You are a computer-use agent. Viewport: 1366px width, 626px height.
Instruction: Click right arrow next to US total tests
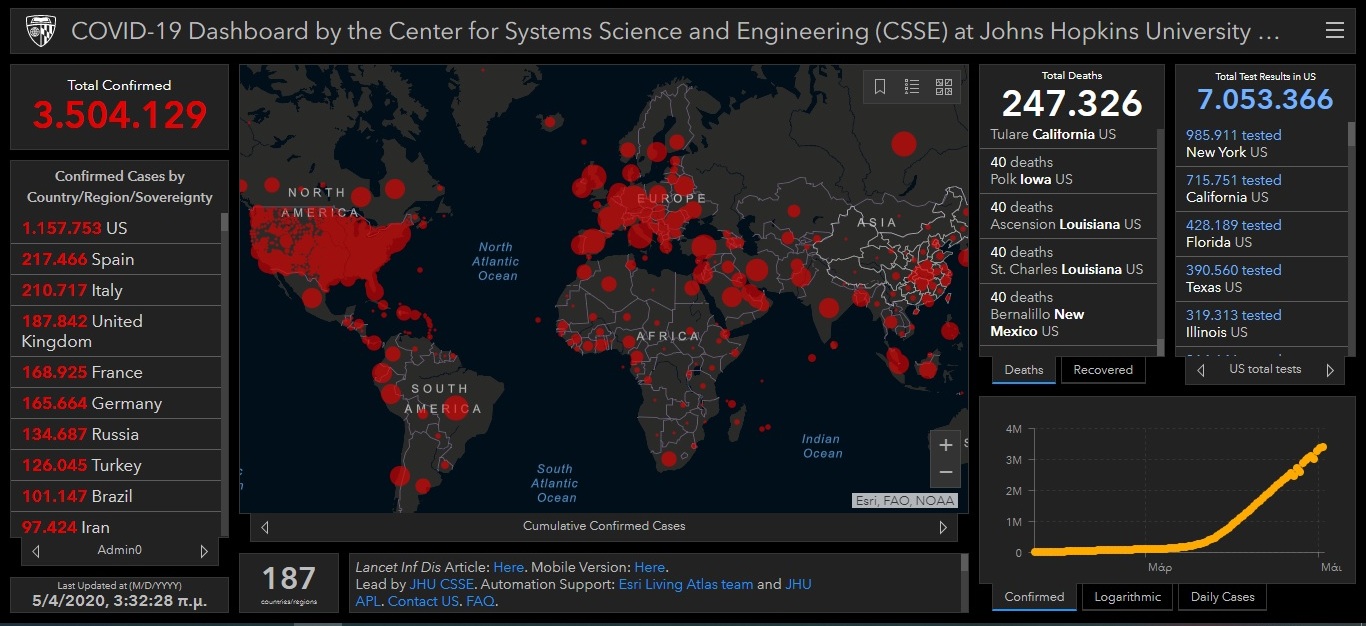pyautogui.click(x=1330, y=370)
